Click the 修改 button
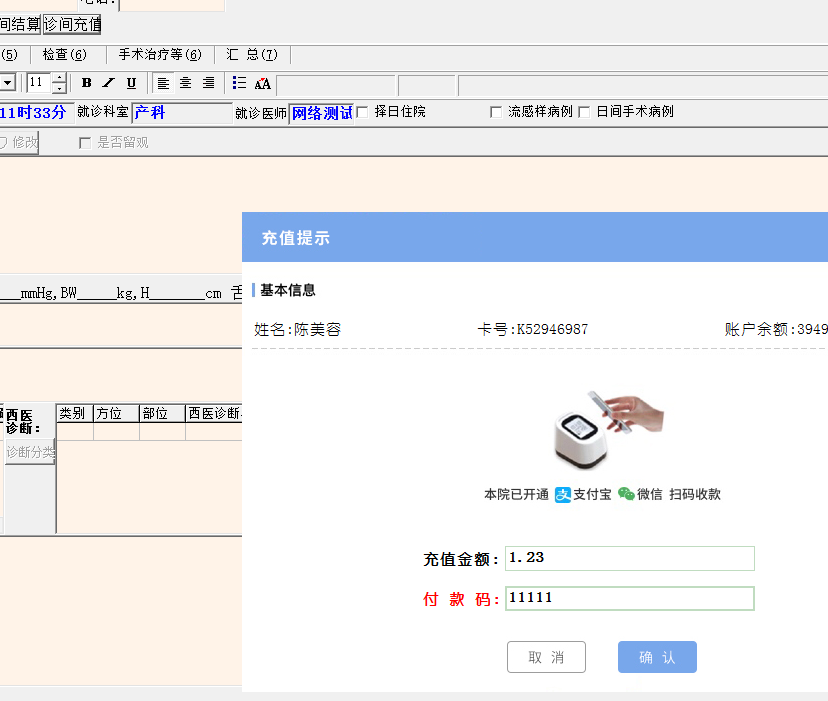This screenshot has height=701, width=828. pos(18,143)
